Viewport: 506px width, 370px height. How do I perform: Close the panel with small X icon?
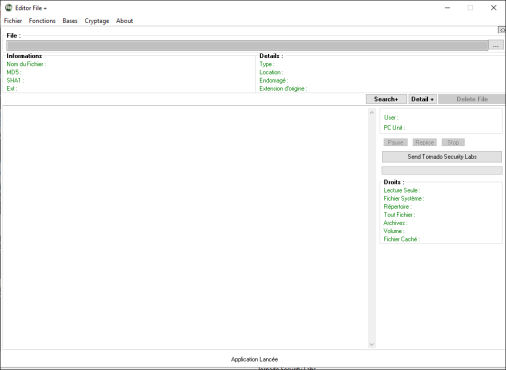502,30
